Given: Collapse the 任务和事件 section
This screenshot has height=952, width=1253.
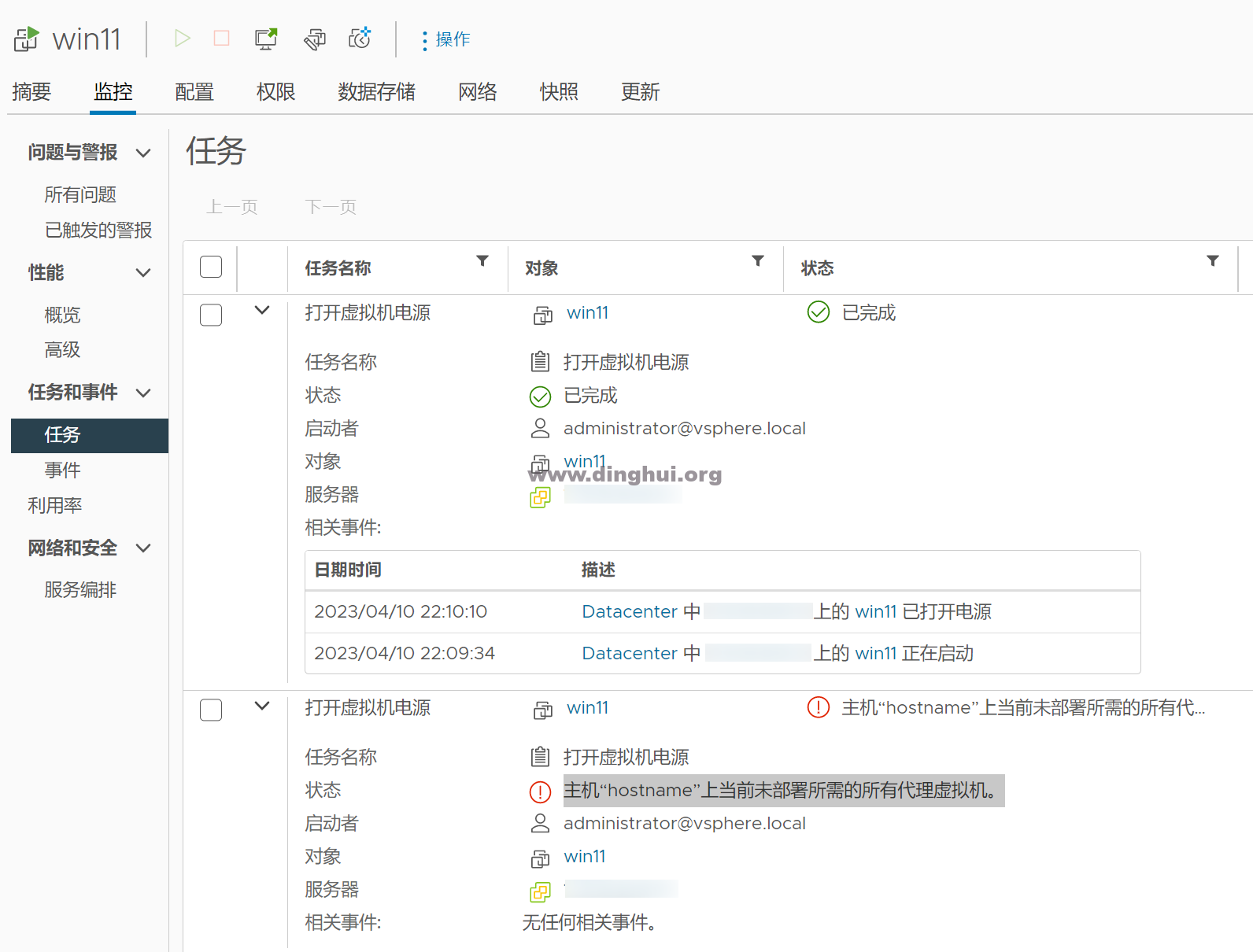Looking at the screenshot, I should pos(143,393).
